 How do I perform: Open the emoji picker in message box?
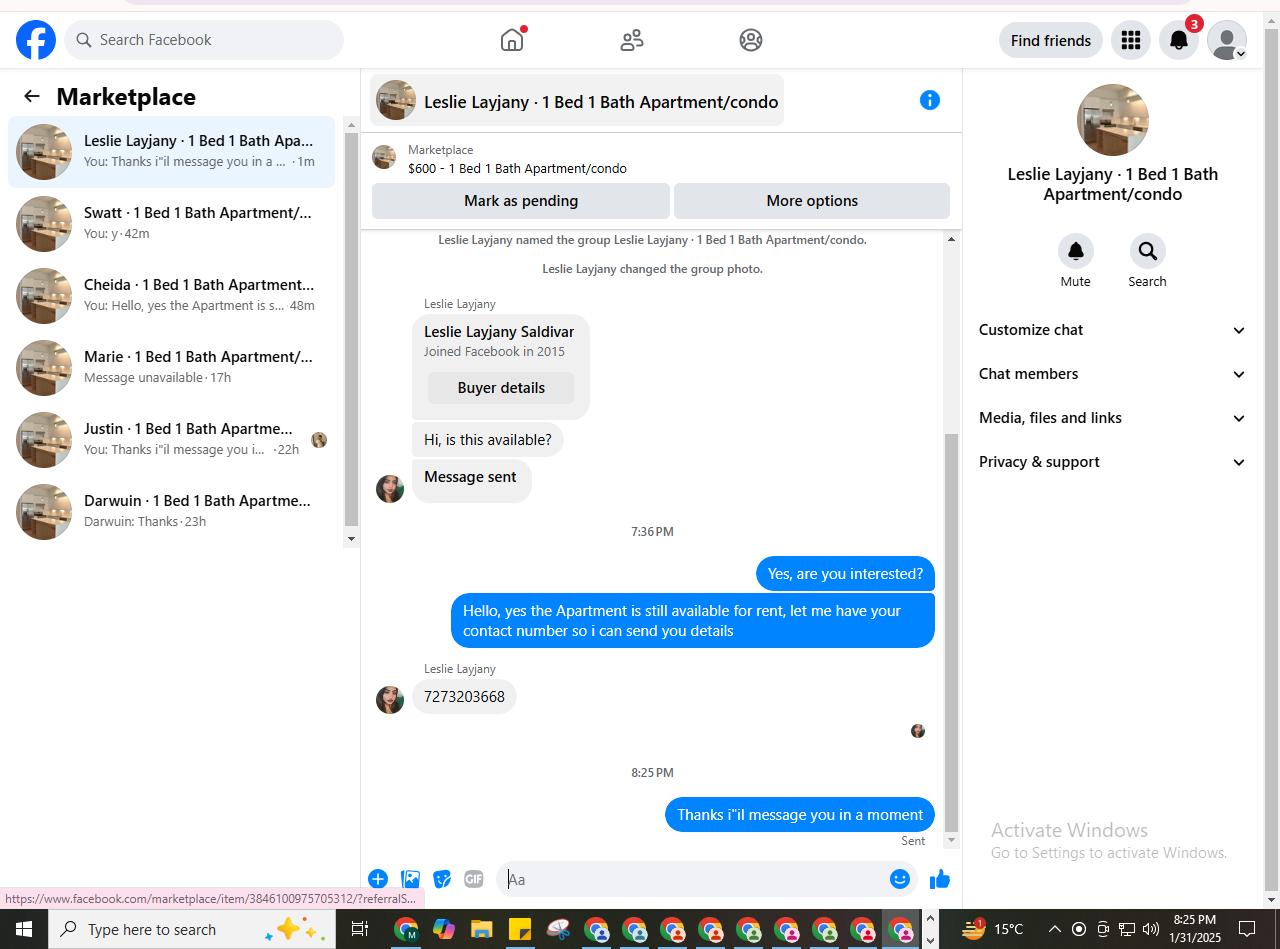click(900, 879)
